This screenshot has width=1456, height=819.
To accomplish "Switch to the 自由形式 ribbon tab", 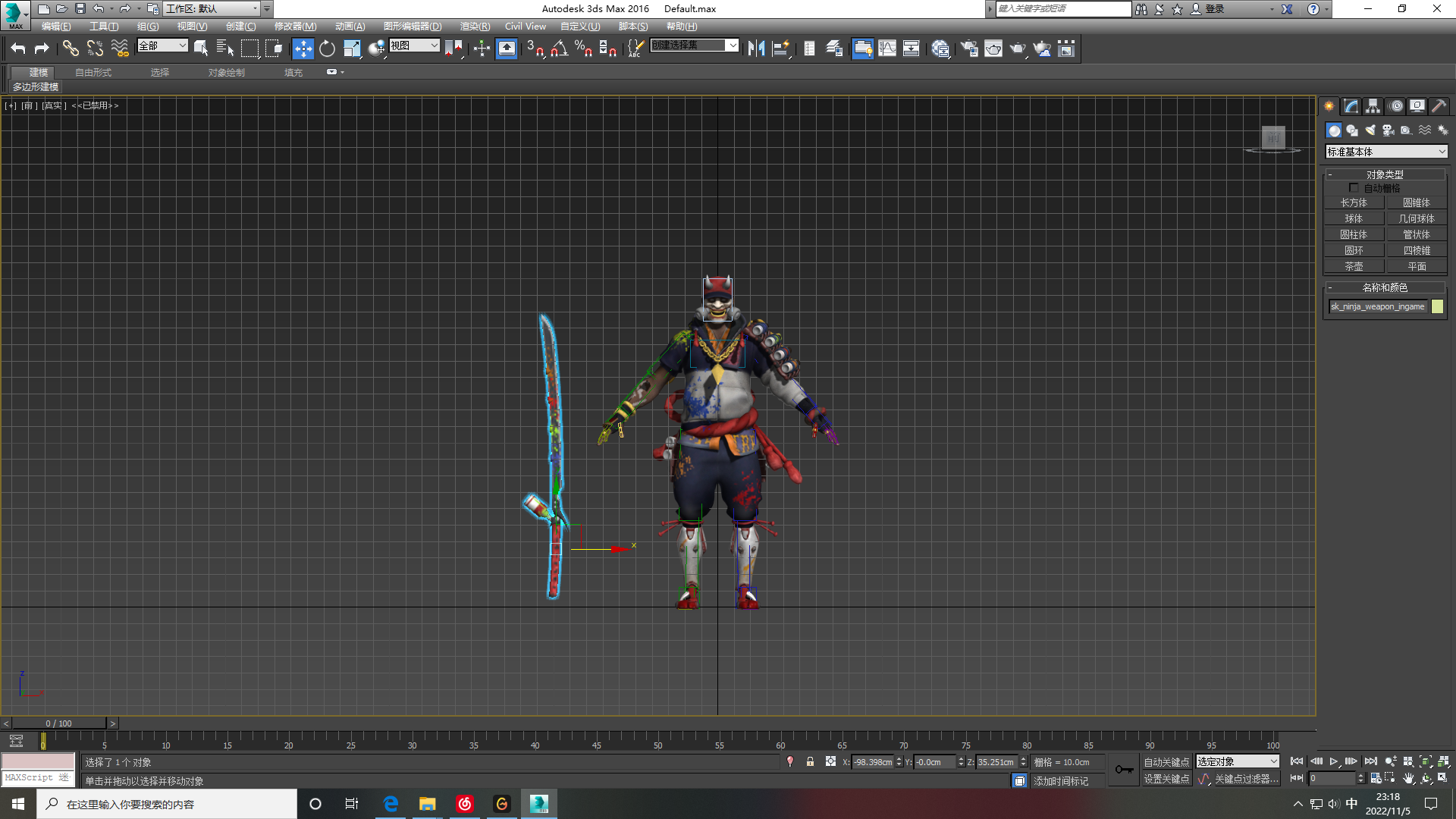I will [x=93, y=73].
